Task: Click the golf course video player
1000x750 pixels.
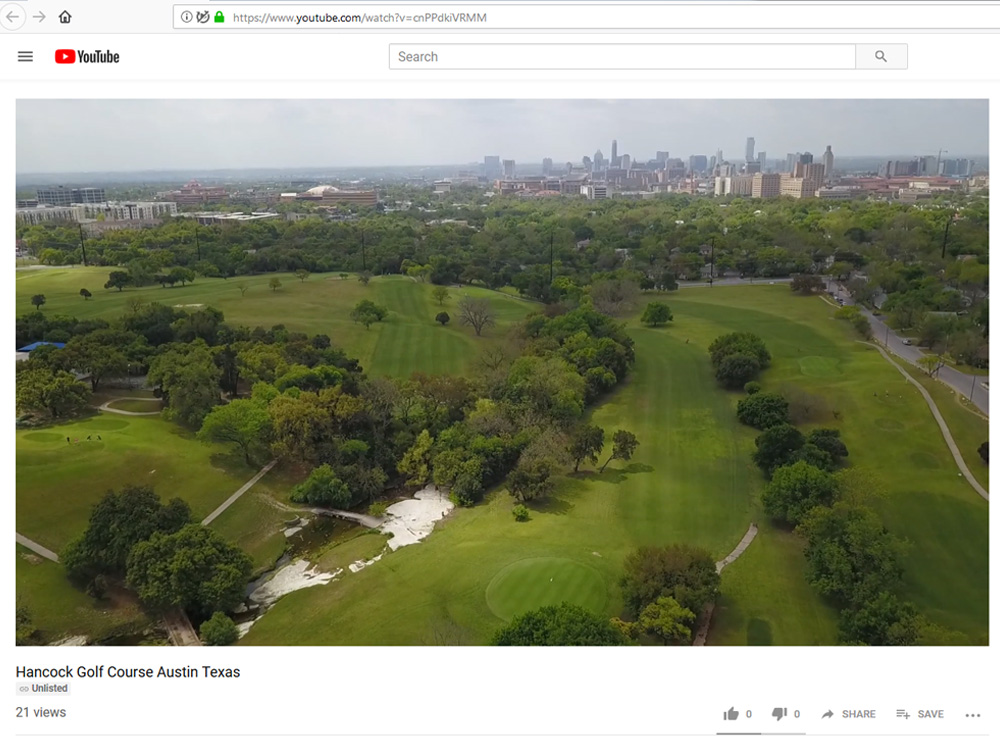Action: tap(502, 372)
